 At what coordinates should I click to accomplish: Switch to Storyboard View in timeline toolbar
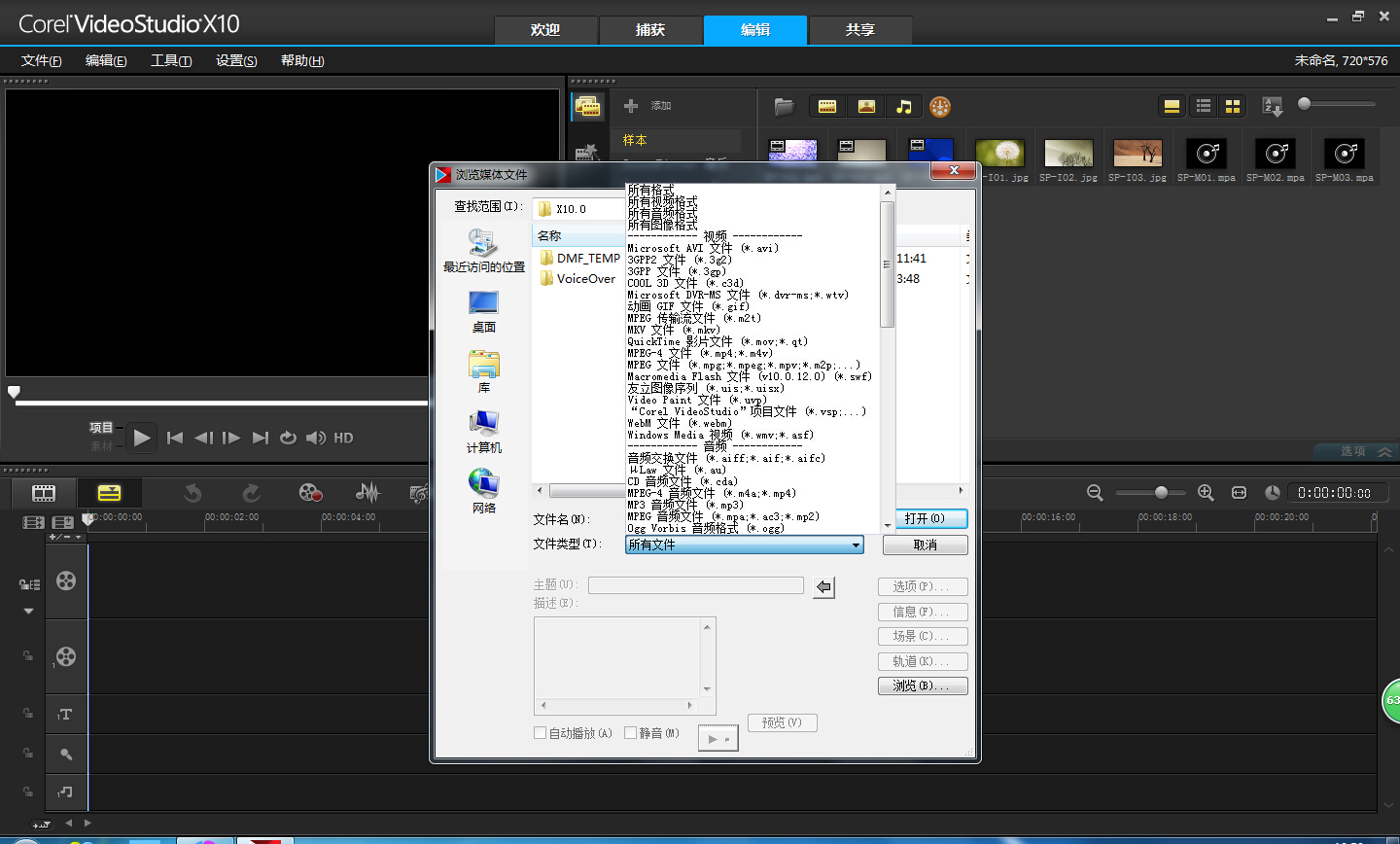click(x=44, y=493)
